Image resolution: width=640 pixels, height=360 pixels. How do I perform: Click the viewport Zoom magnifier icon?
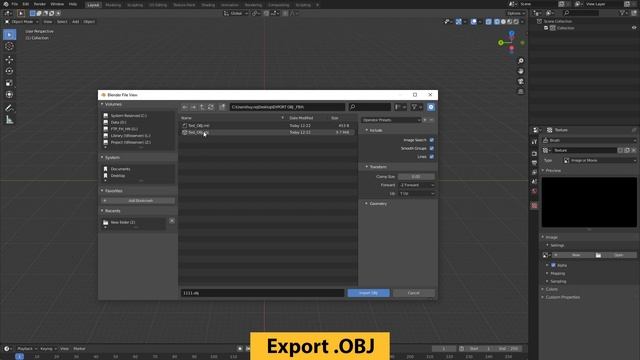(521, 61)
